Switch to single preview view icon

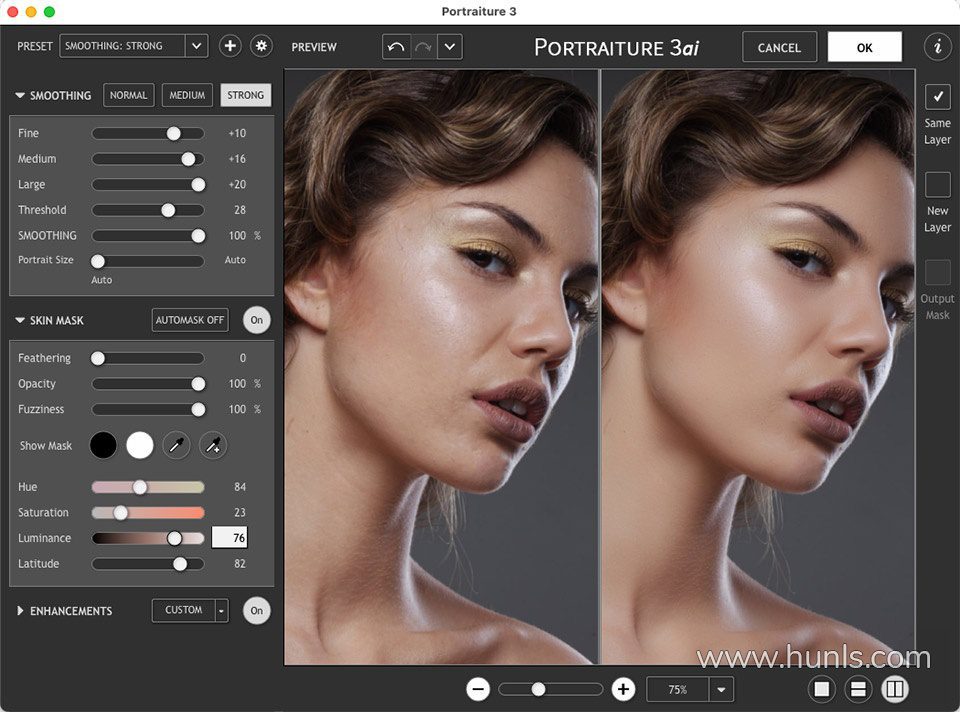[822, 689]
